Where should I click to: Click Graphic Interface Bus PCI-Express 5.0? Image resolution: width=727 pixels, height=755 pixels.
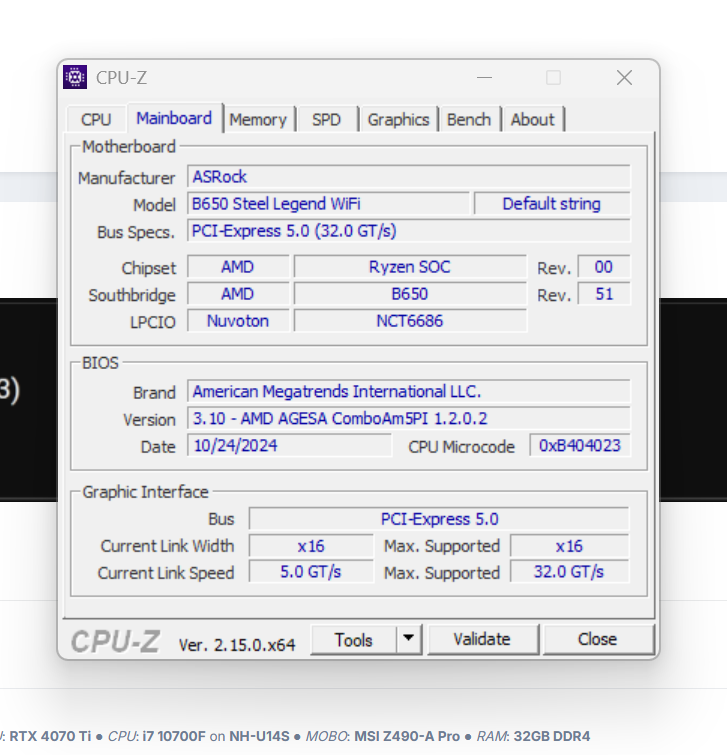click(x=439, y=519)
